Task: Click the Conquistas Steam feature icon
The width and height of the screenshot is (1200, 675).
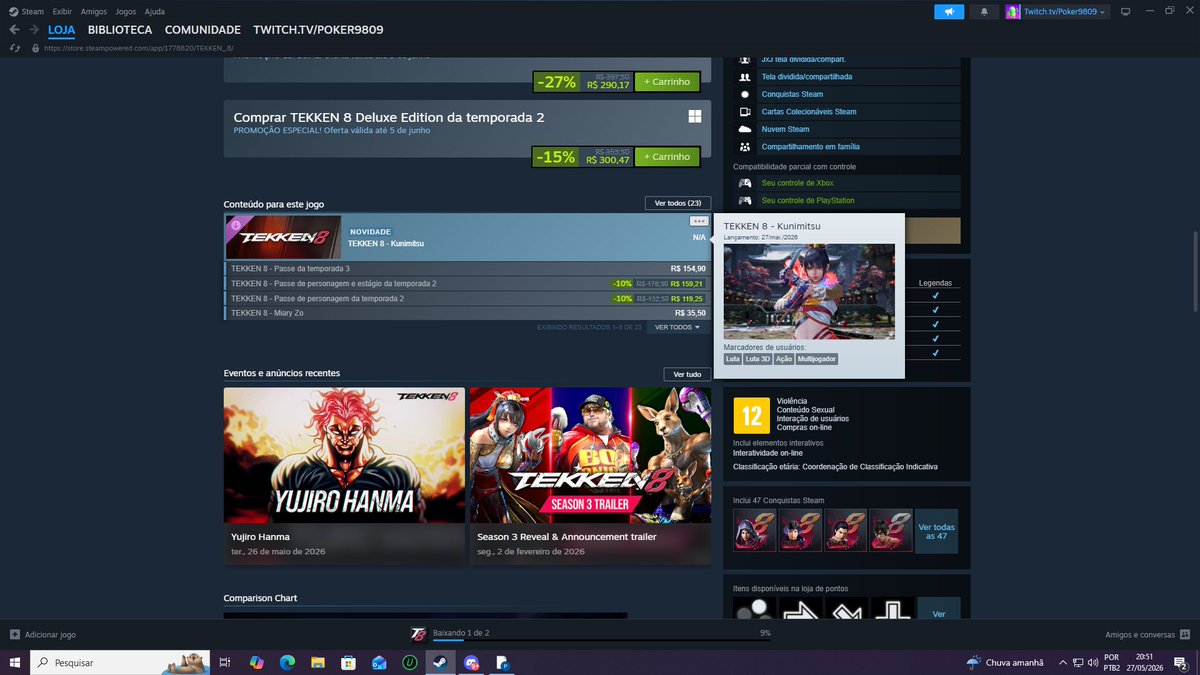Action: click(744, 94)
